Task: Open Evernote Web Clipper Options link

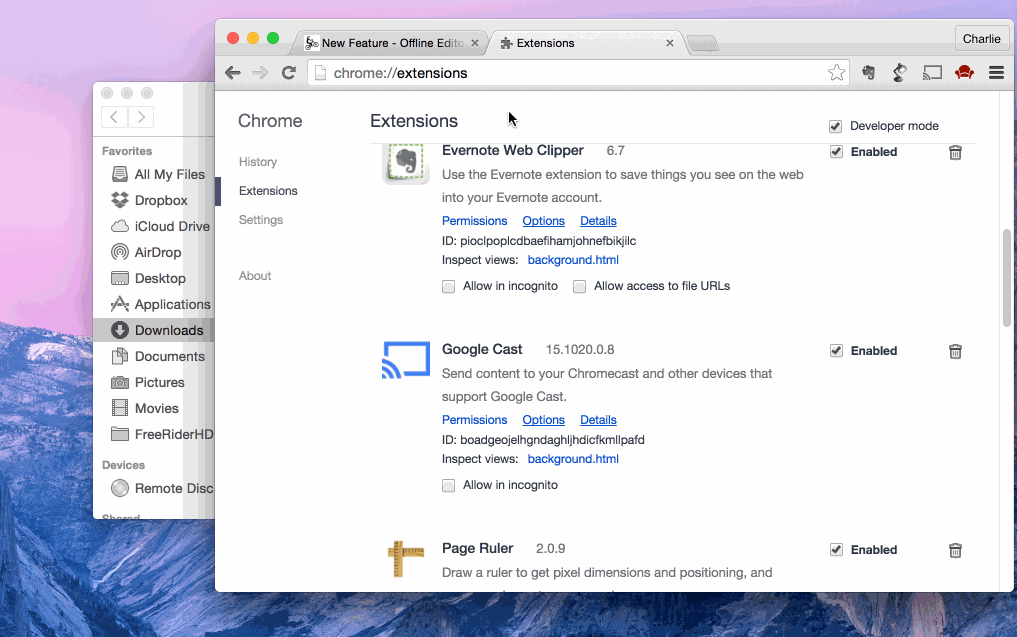Action: point(544,221)
